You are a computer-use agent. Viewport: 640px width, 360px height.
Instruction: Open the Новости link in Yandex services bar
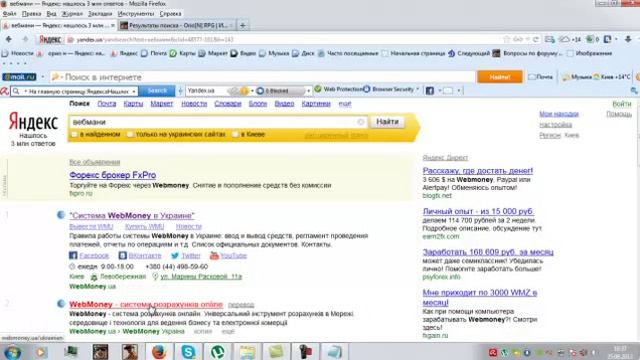(x=194, y=104)
